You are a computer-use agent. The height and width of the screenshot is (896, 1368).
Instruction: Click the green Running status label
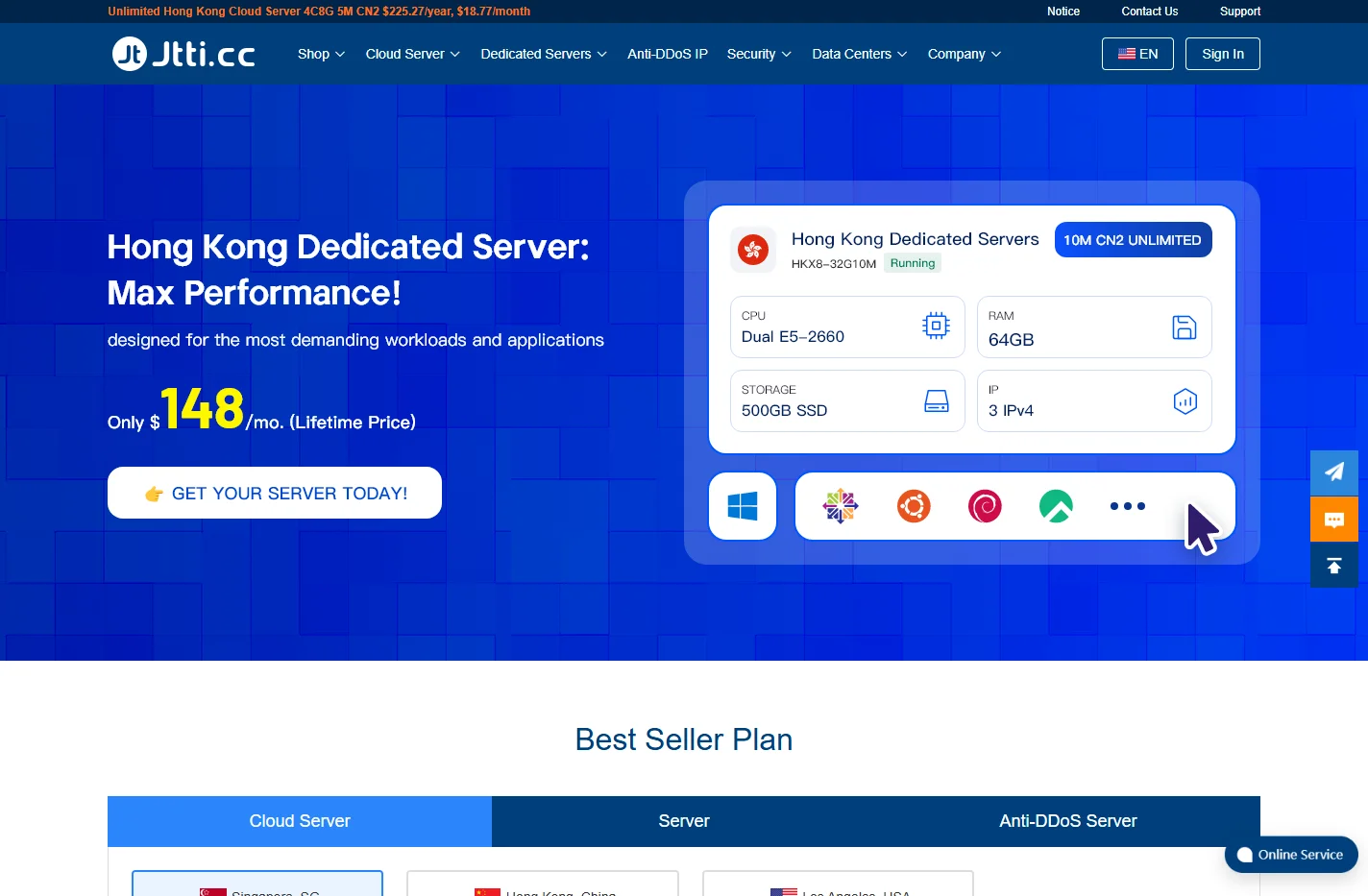pos(913,263)
